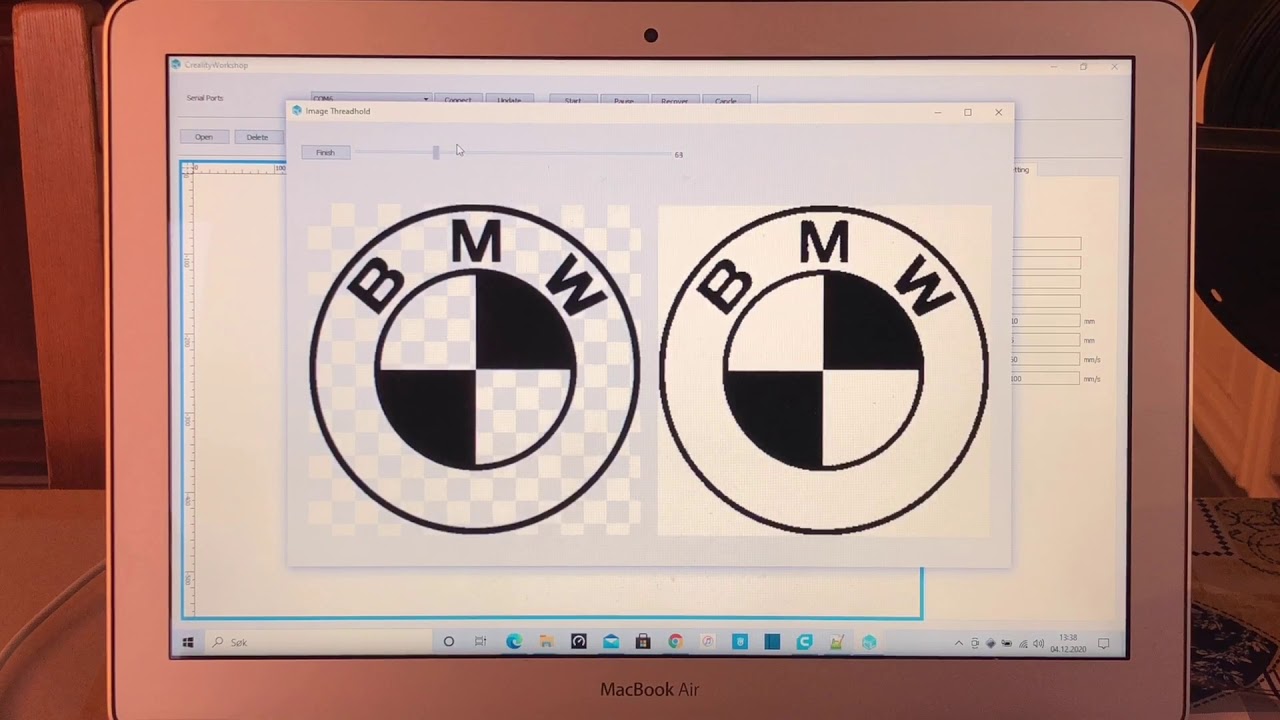Click the original BMW logo preview with checkerboard

pyautogui.click(x=474, y=369)
